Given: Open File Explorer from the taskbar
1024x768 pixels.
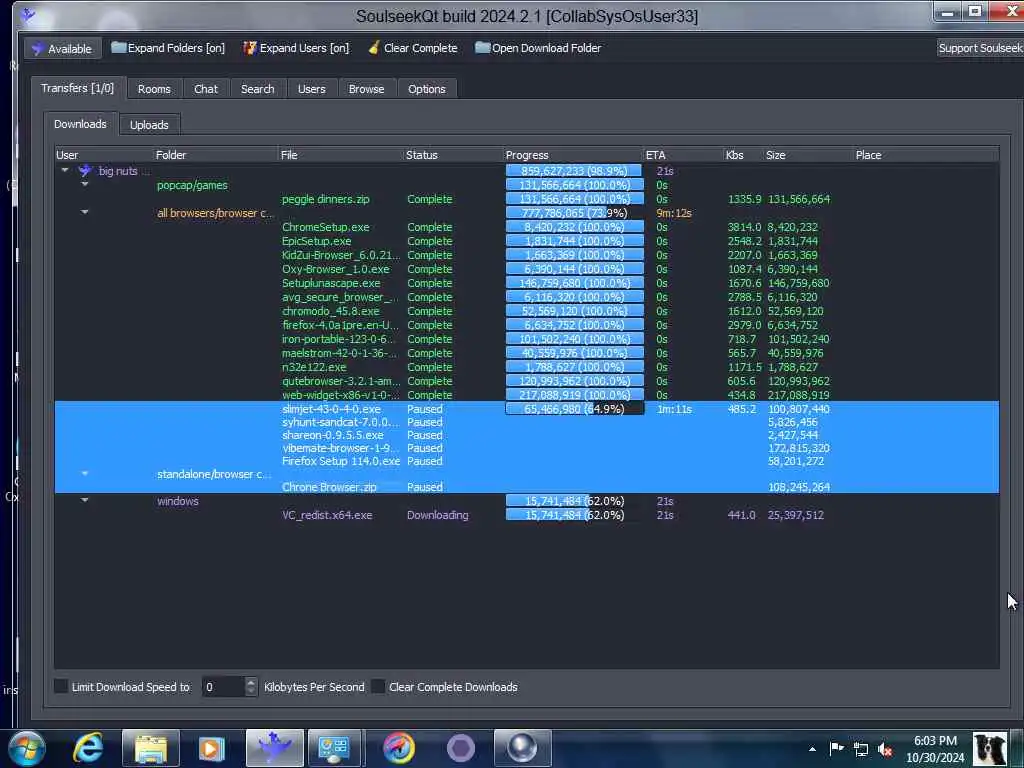Looking at the screenshot, I should 151,748.
